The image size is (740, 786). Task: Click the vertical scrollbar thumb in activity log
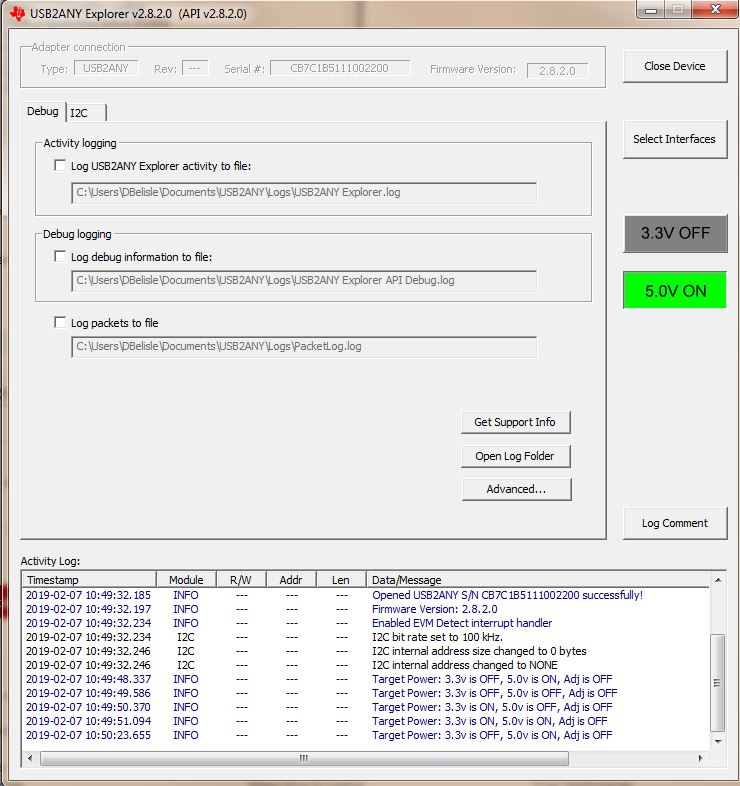718,682
